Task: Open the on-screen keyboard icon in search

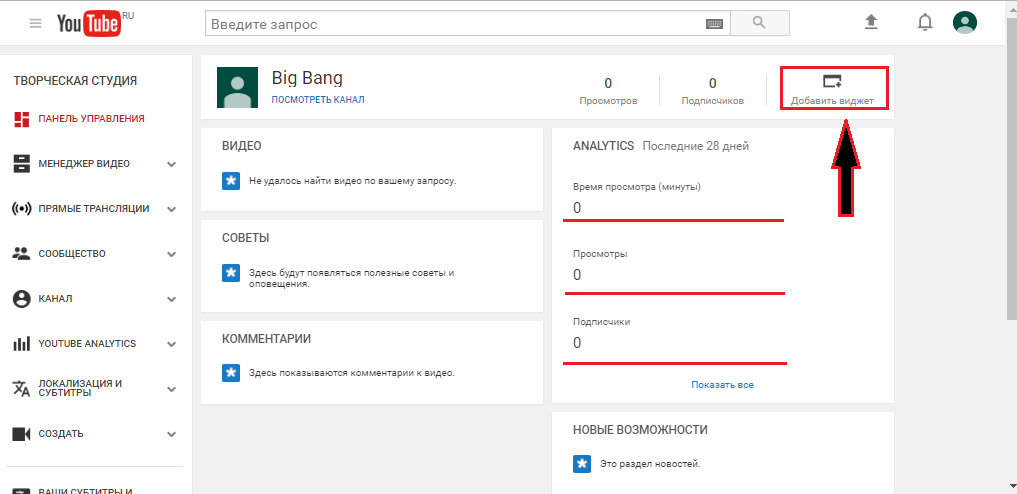Action: (x=714, y=24)
